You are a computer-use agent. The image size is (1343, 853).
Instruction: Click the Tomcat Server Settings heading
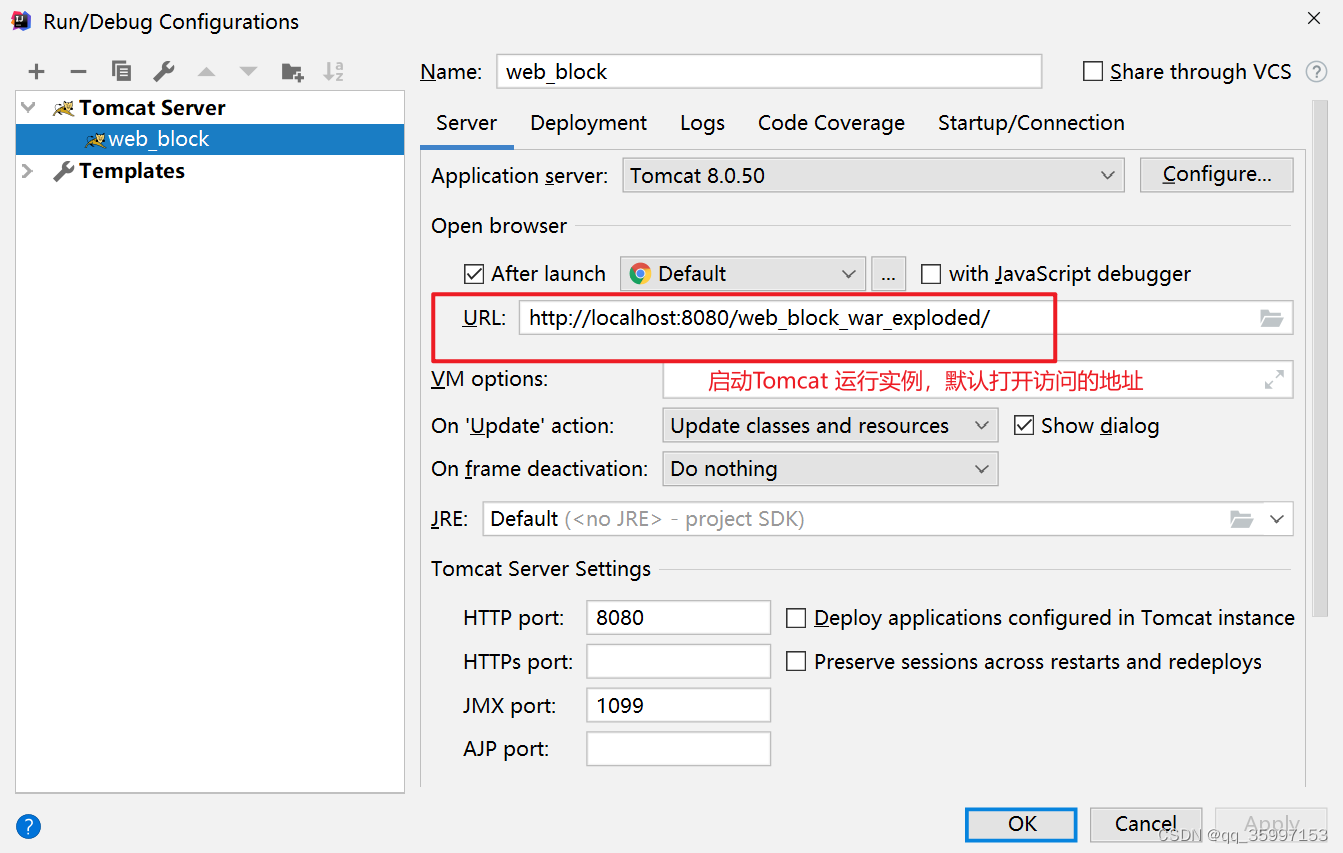point(541,569)
